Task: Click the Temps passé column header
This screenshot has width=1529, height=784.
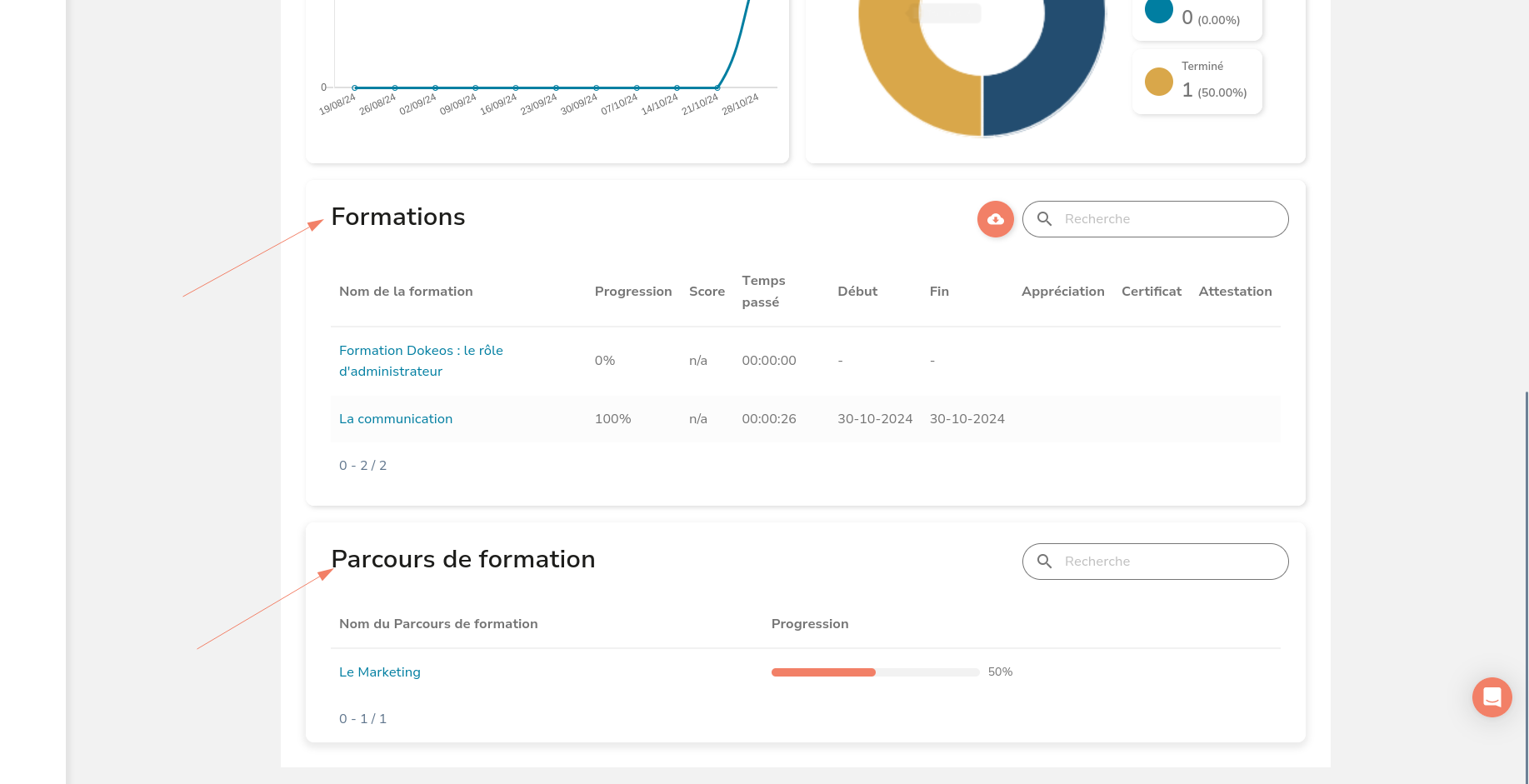Action: point(763,292)
